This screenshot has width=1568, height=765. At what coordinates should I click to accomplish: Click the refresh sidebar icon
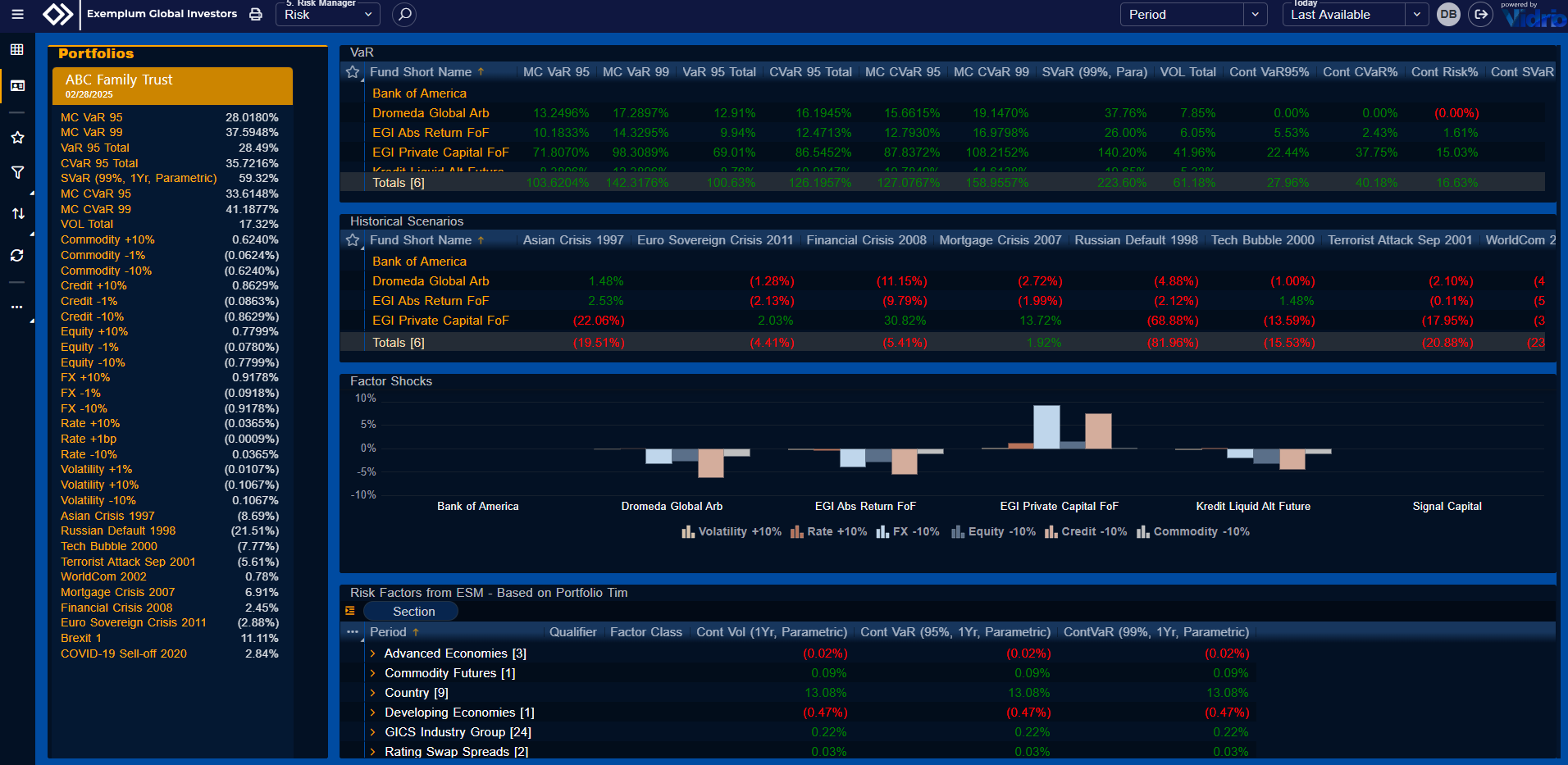(x=17, y=256)
